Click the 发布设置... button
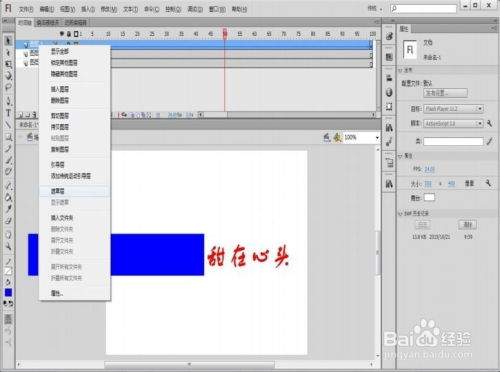The height and width of the screenshot is (372, 500). pos(445,93)
